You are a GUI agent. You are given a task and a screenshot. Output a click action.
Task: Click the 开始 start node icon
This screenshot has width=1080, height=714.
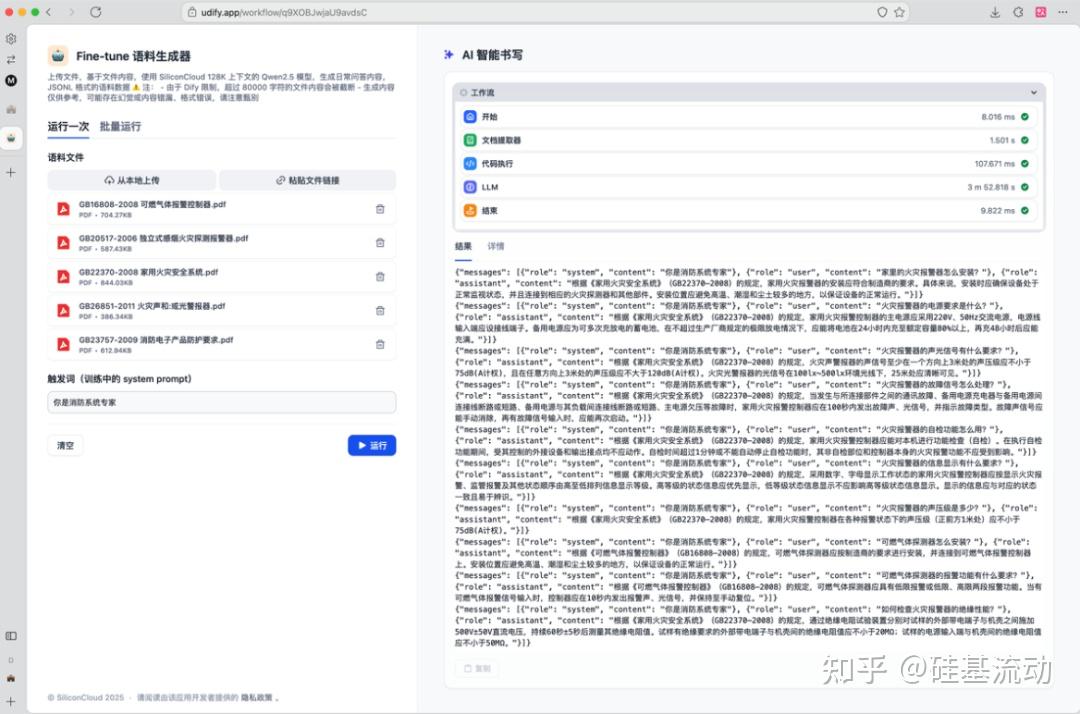pyautogui.click(x=469, y=117)
